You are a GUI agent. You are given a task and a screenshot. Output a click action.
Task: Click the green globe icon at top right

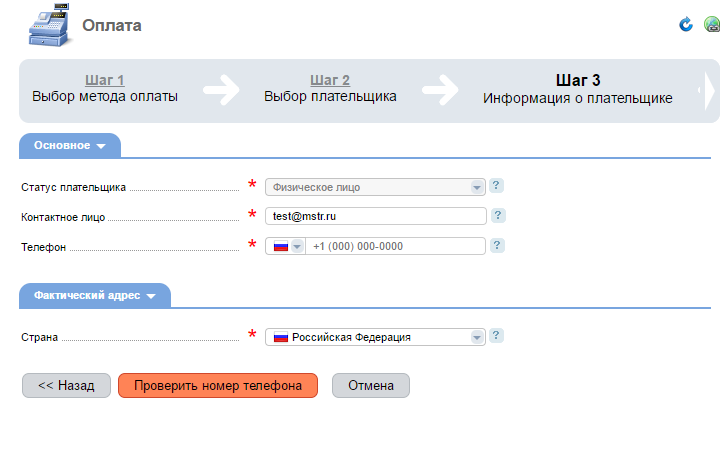tap(712, 24)
